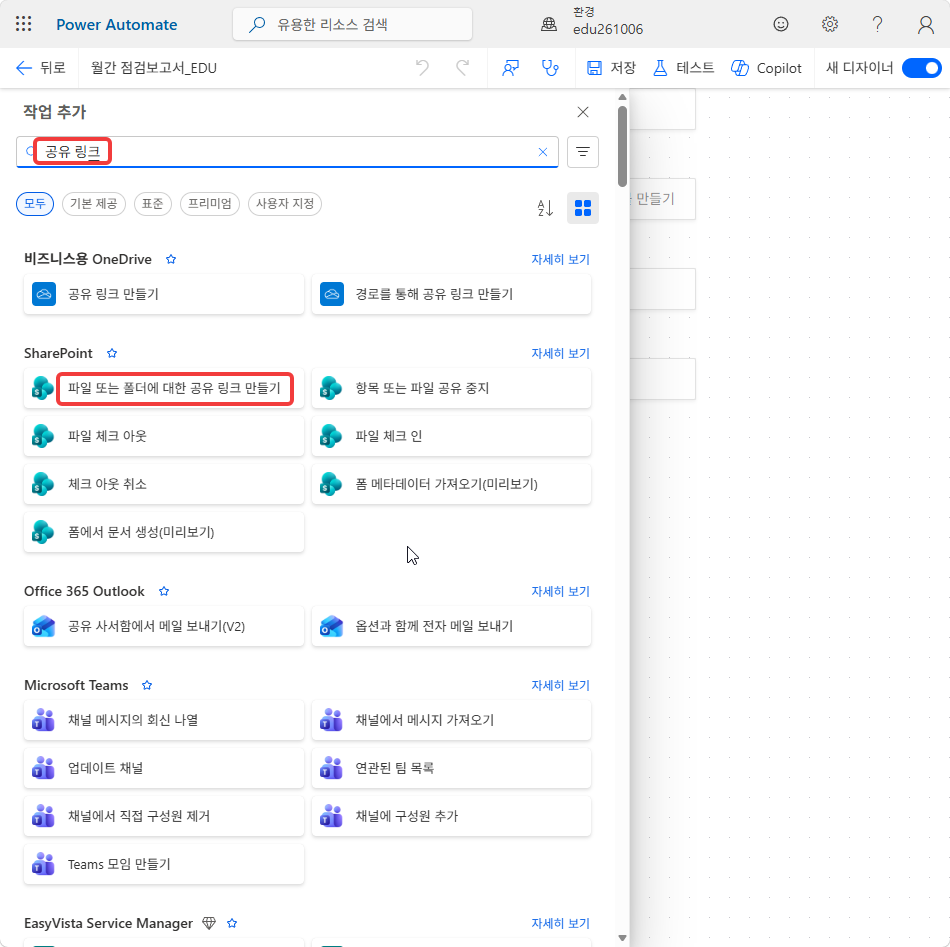Run the flow with 테스트
The height and width of the screenshot is (947, 950).
[x=683, y=67]
